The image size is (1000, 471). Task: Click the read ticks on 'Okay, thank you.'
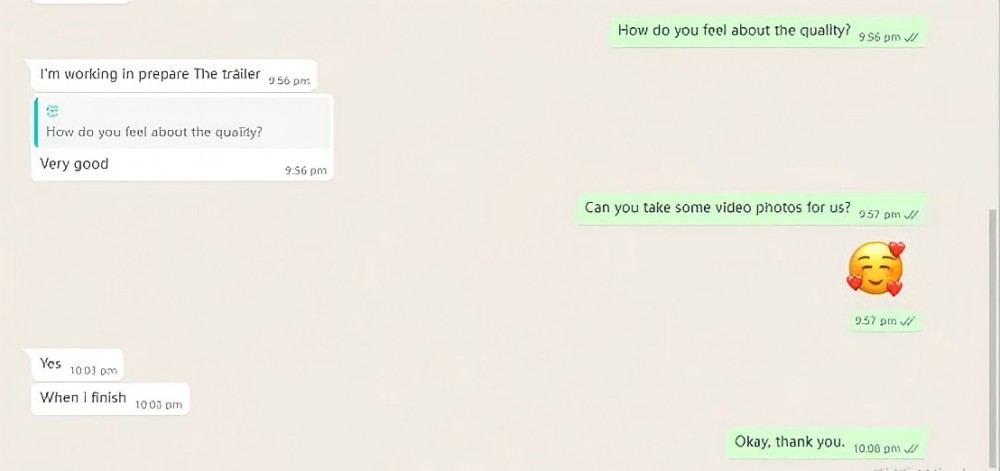[x=911, y=449]
